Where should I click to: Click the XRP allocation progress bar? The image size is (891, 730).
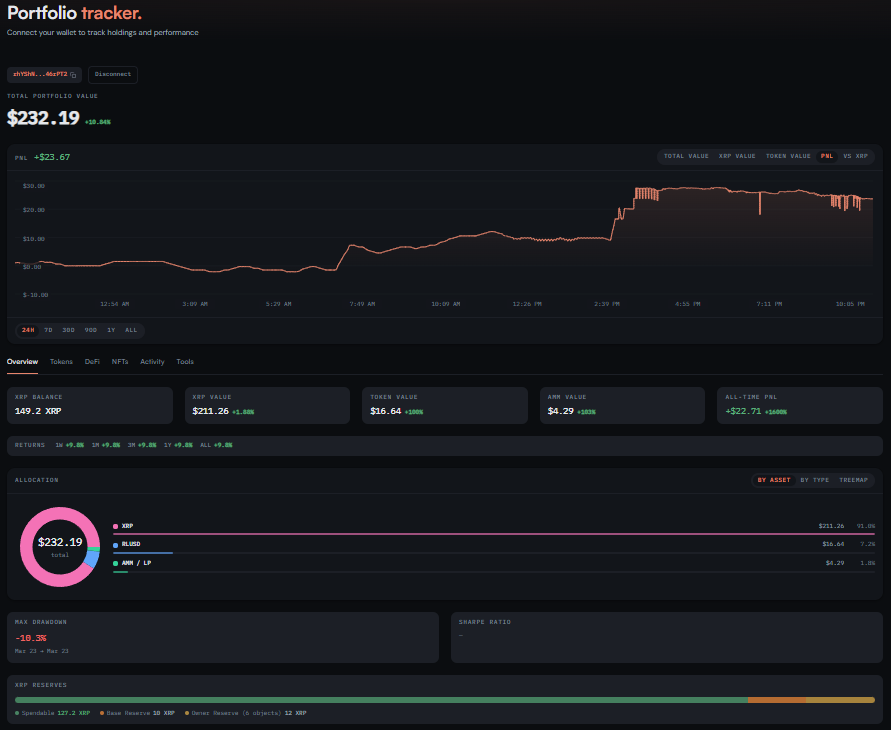494,534
